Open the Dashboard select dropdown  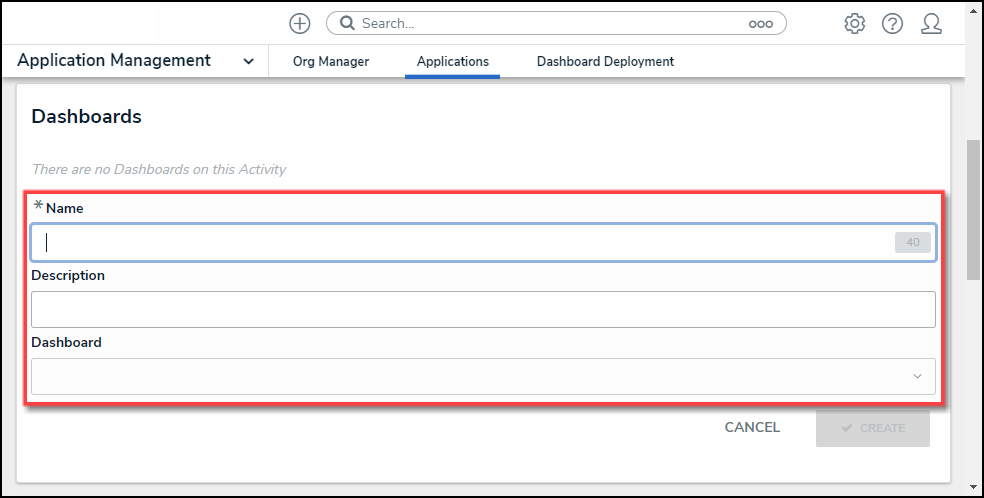click(483, 377)
